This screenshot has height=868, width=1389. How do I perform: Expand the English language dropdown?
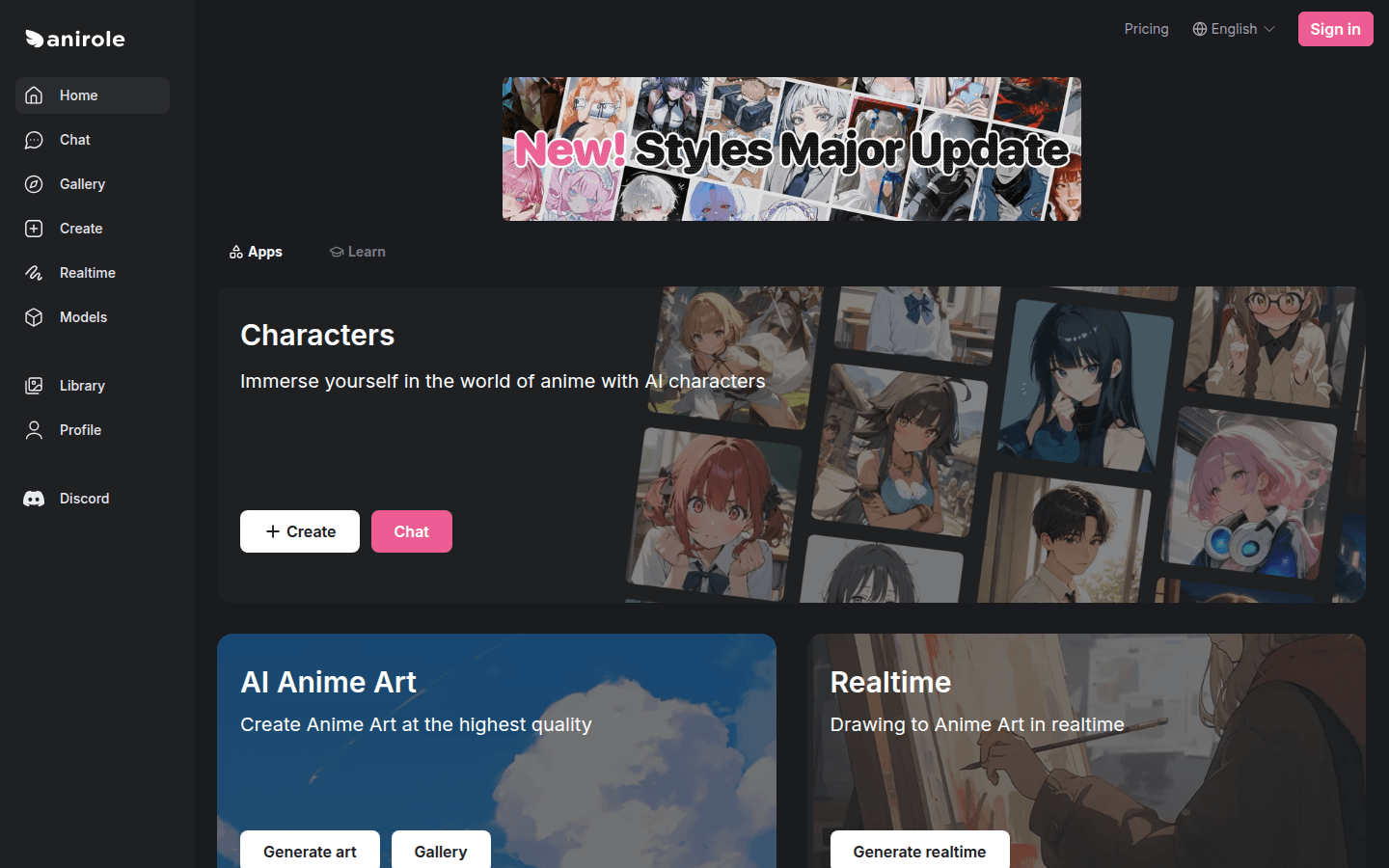tap(1234, 29)
